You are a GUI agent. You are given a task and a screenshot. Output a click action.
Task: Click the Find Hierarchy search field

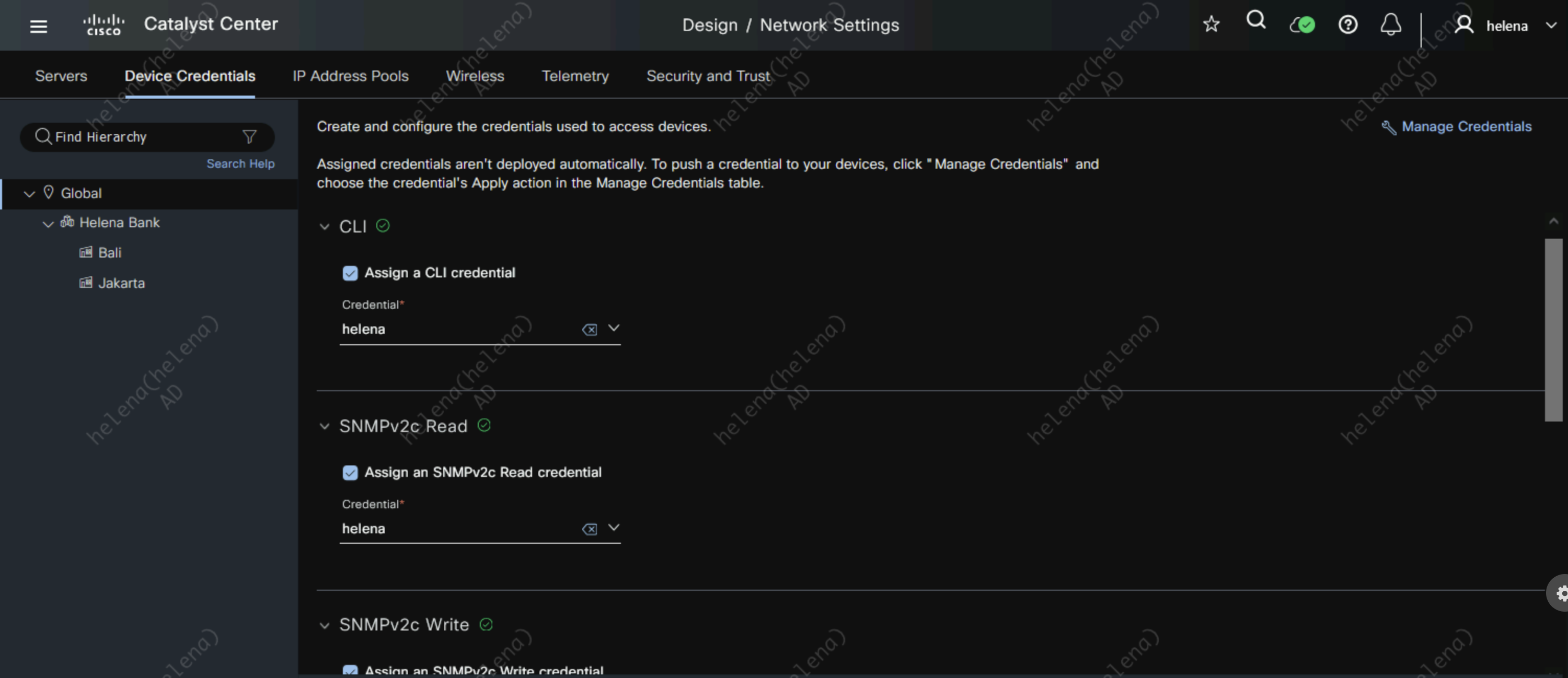click(140, 137)
